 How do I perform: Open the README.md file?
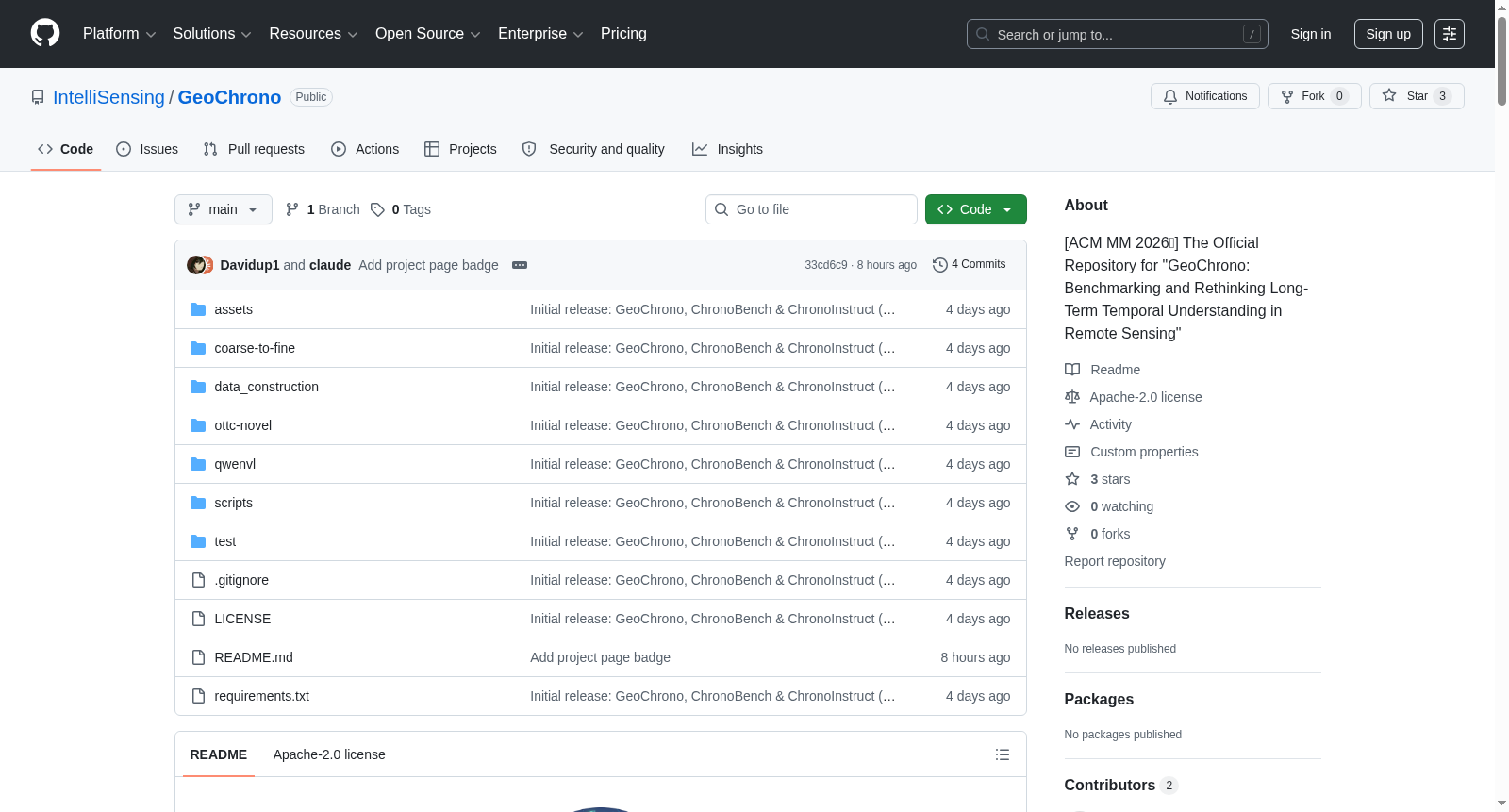click(254, 657)
